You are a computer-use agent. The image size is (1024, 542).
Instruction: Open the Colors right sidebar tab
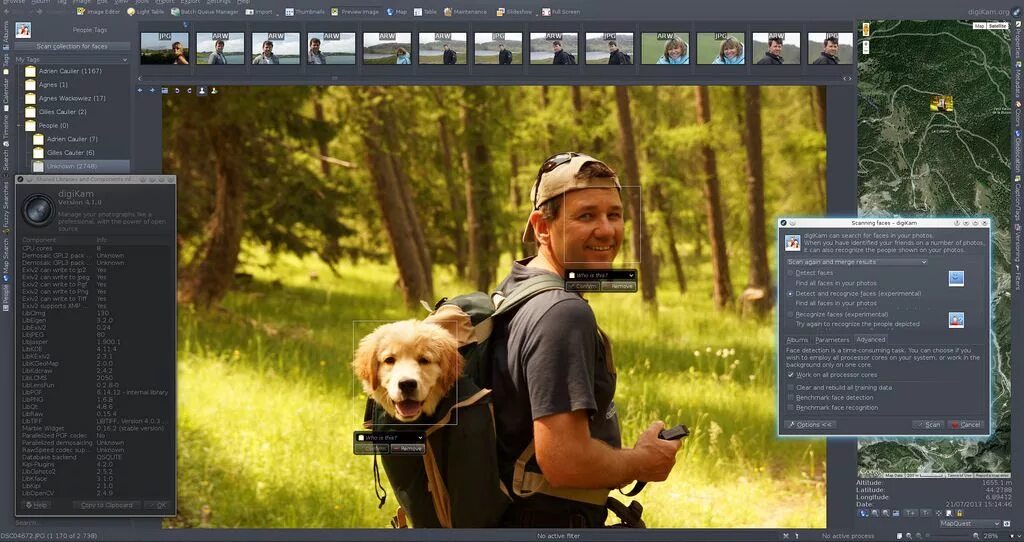coord(1017,115)
